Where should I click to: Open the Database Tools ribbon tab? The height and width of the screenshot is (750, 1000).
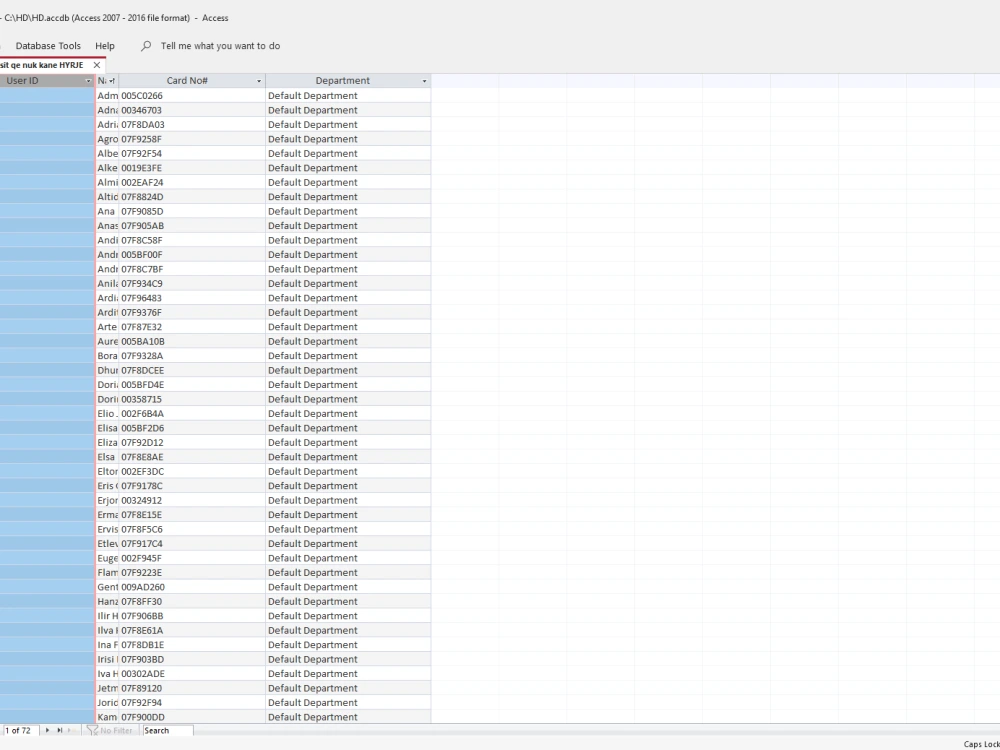[48, 46]
